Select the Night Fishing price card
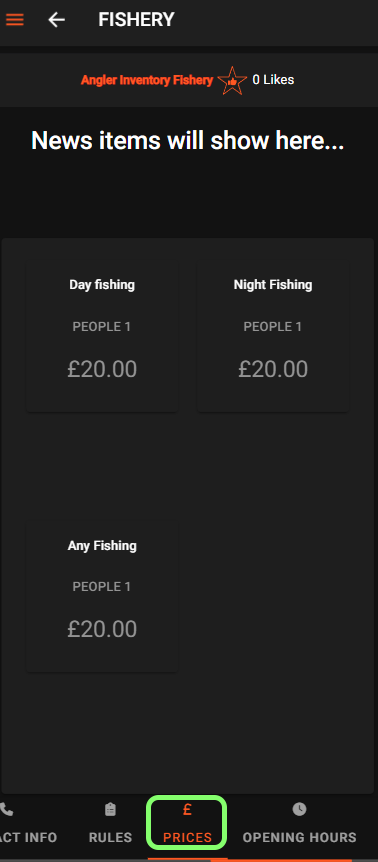378x862 pixels. 273,337
